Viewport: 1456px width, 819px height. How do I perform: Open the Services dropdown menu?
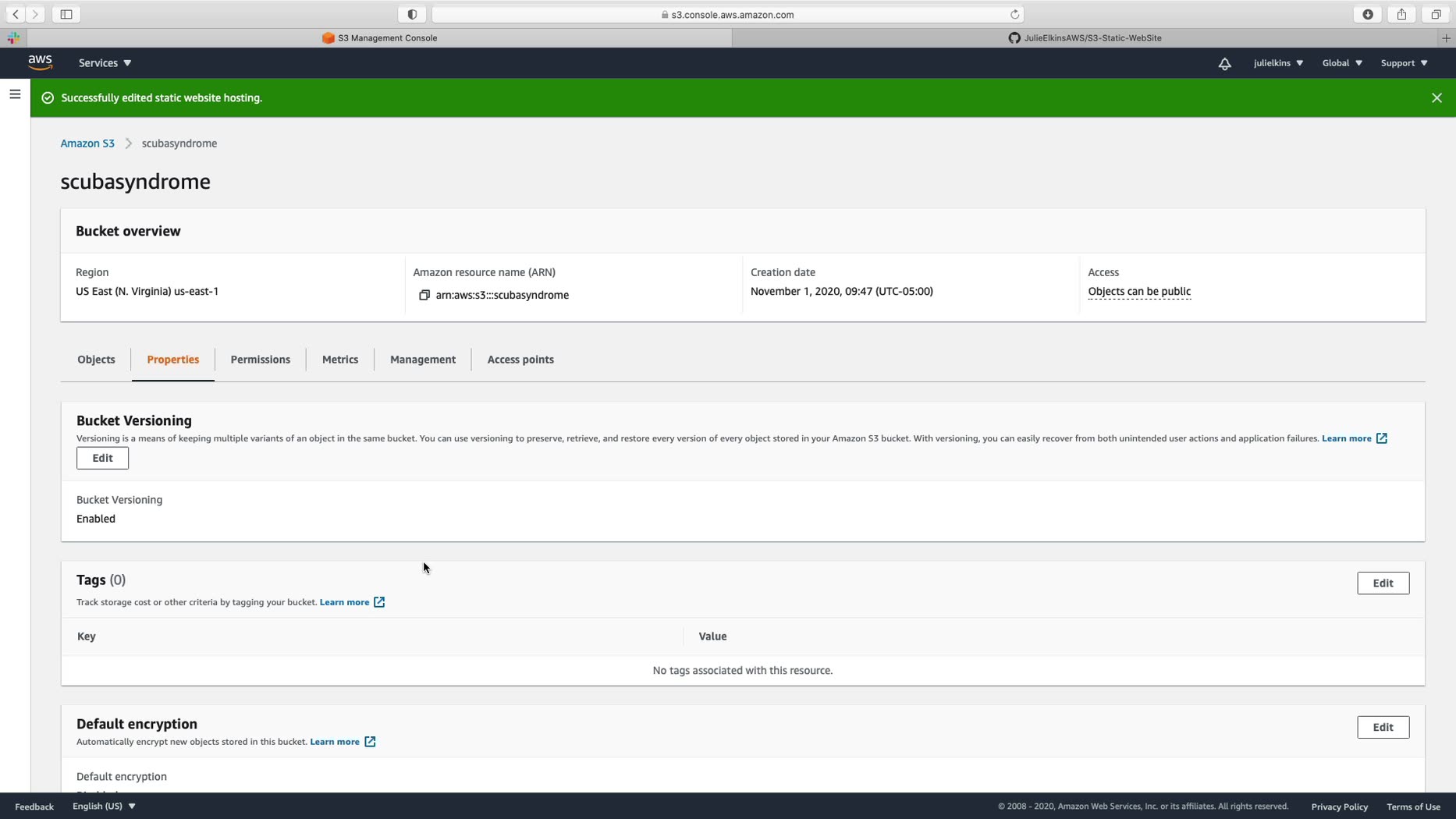[x=105, y=63]
